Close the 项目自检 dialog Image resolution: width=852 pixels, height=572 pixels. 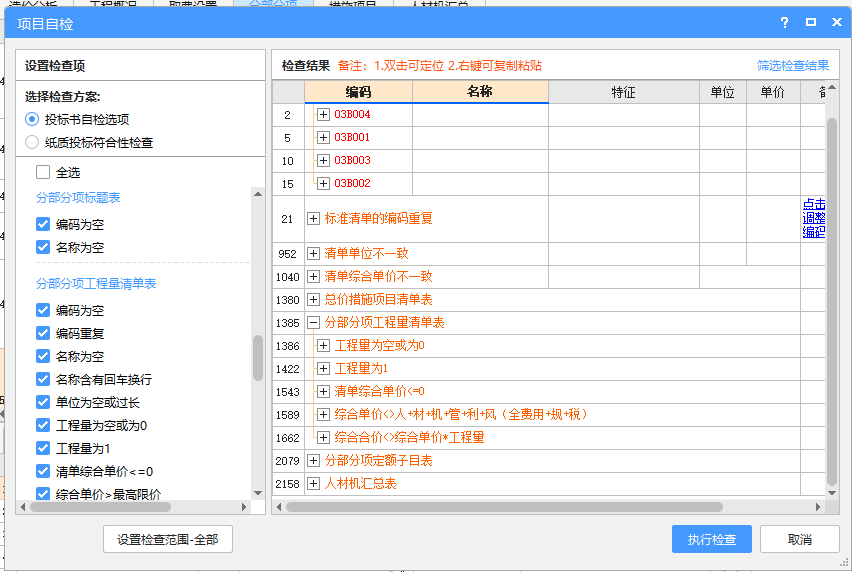pos(837,22)
